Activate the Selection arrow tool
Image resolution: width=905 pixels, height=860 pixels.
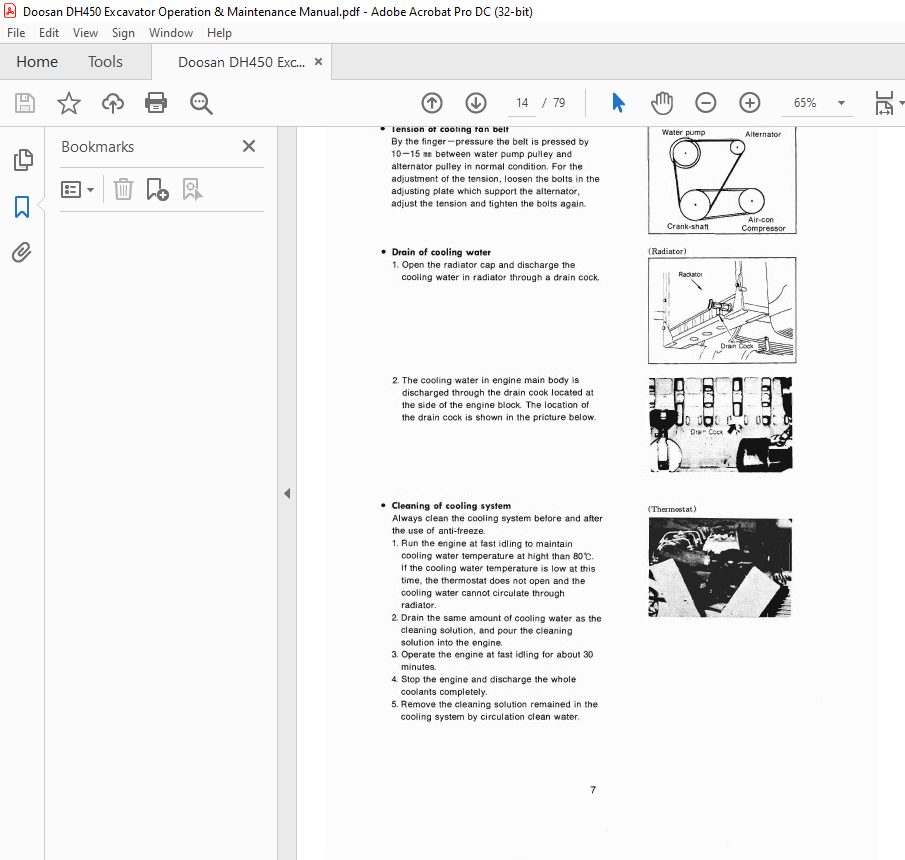point(618,103)
